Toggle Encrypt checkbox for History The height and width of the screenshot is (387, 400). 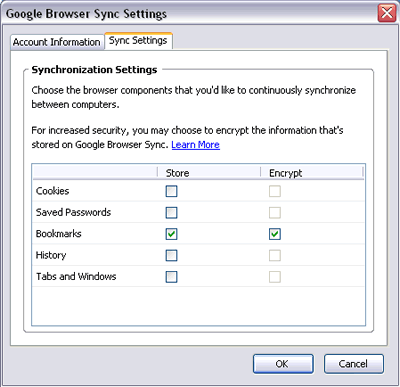pos(275,256)
